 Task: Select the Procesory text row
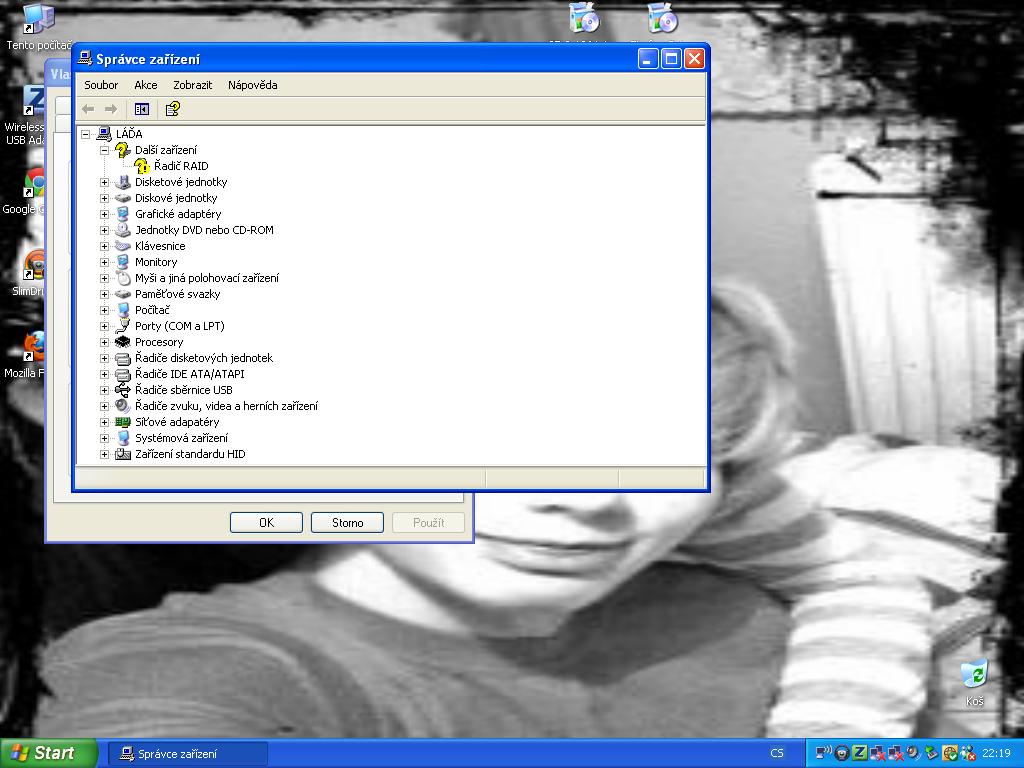tap(159, 342)
